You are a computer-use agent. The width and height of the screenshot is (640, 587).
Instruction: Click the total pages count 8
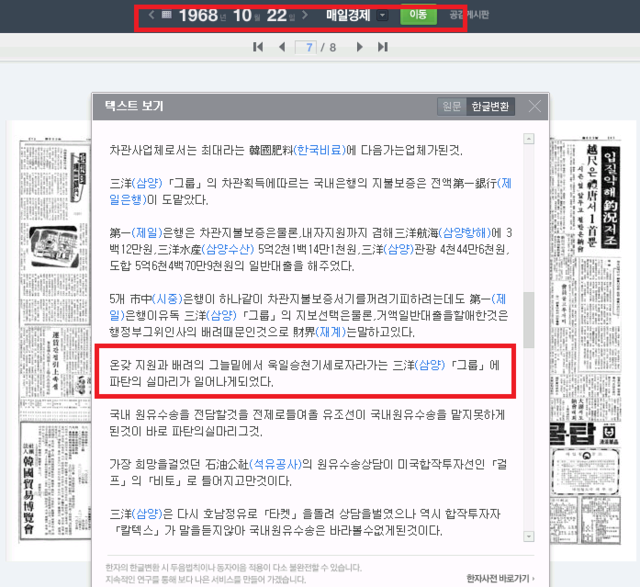click(333, 48)
